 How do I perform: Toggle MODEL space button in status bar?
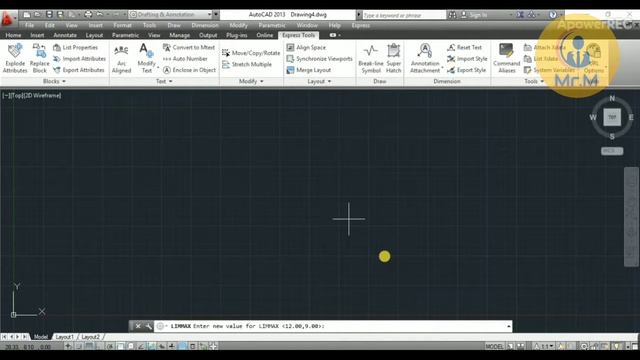(494, 346)
